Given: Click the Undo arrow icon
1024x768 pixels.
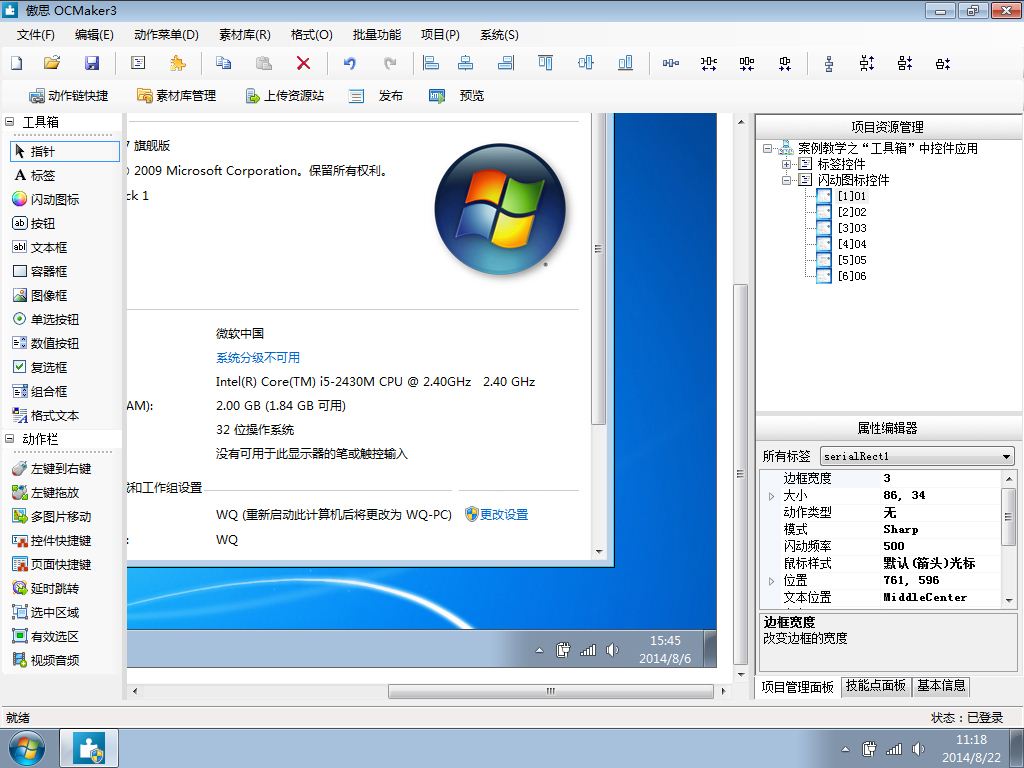Looking at the screenshot, I should click(350, 63).
